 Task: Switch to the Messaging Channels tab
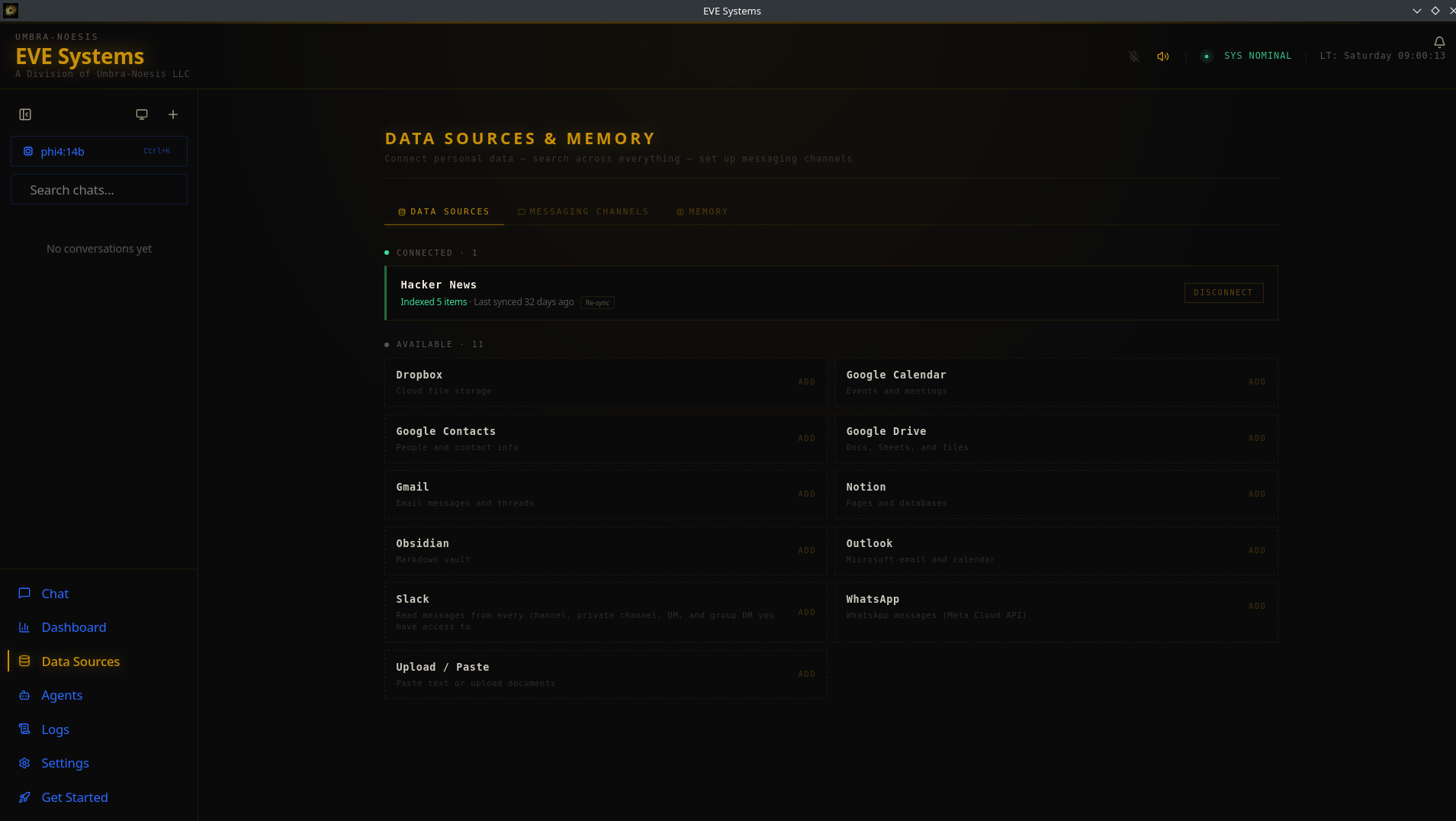(583, 211)
